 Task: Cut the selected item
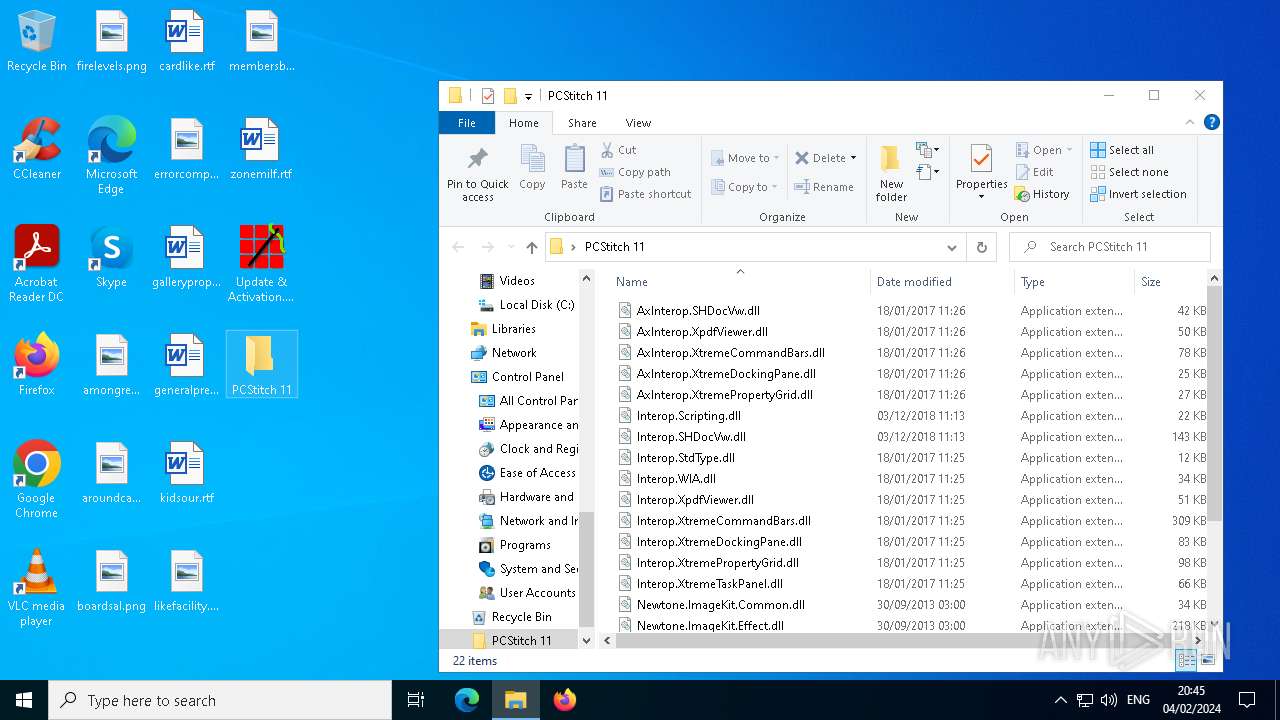618,150
